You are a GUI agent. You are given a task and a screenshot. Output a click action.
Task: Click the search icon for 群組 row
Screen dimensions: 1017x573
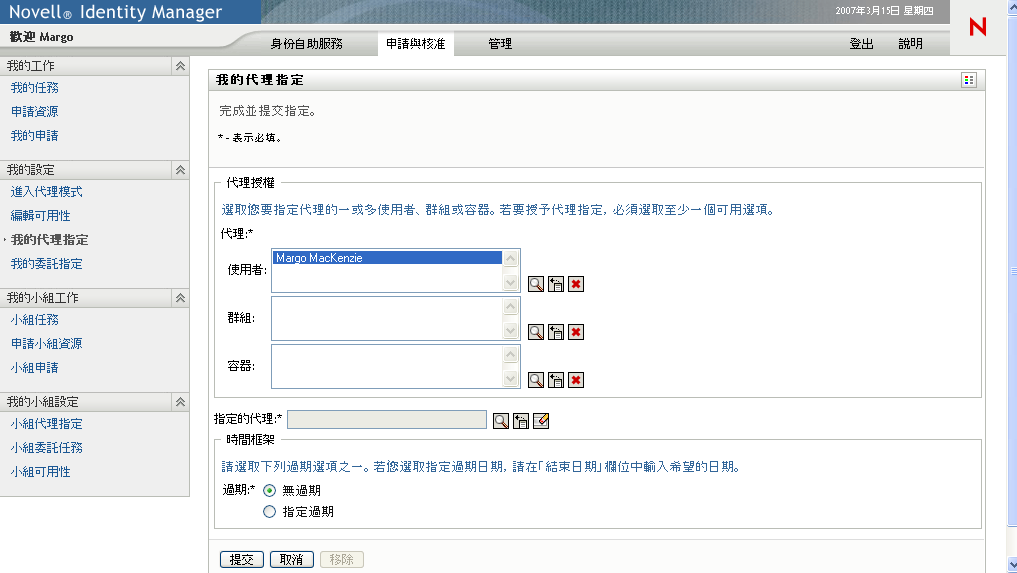[x=536, y=332]
